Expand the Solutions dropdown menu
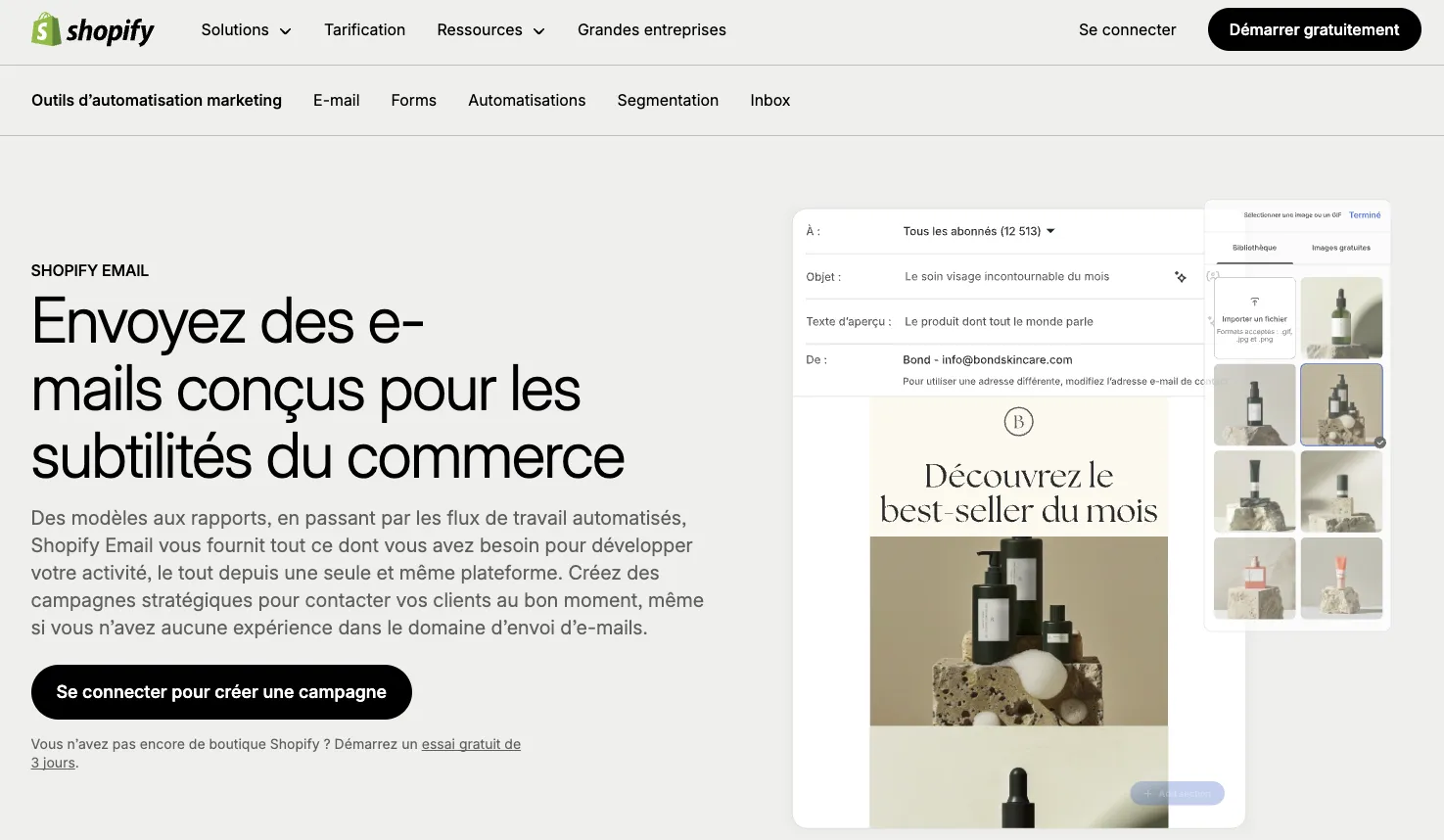Viewport: 1444px width, 840px height. [x=246, y=30]
